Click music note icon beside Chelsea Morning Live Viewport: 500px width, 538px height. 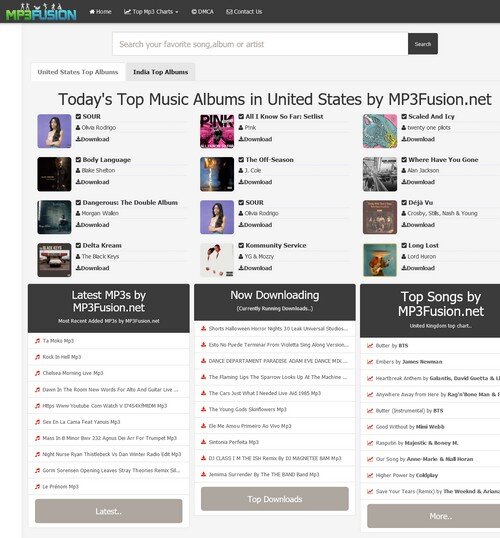tap(37, 373)
